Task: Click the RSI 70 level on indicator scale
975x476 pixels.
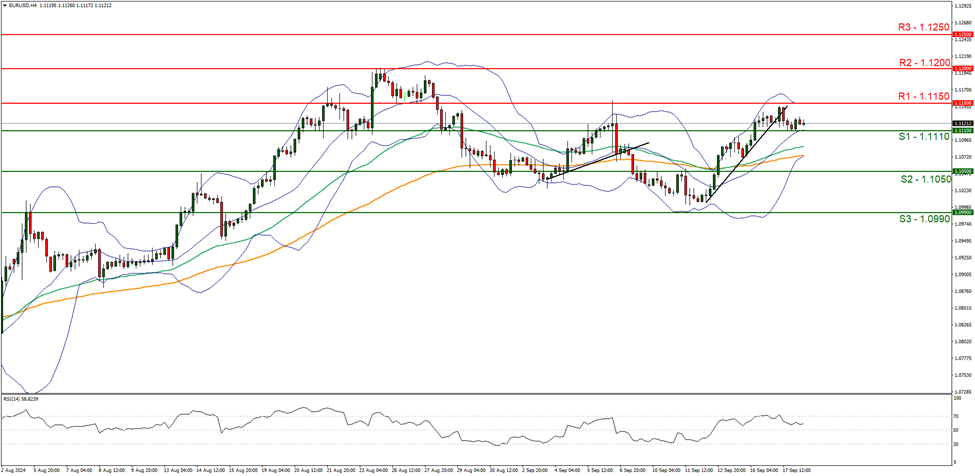Action: click(958, 415)
